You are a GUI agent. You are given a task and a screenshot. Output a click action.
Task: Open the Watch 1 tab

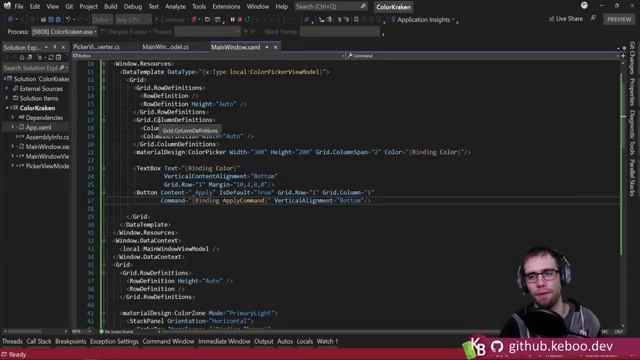(327, 342)
